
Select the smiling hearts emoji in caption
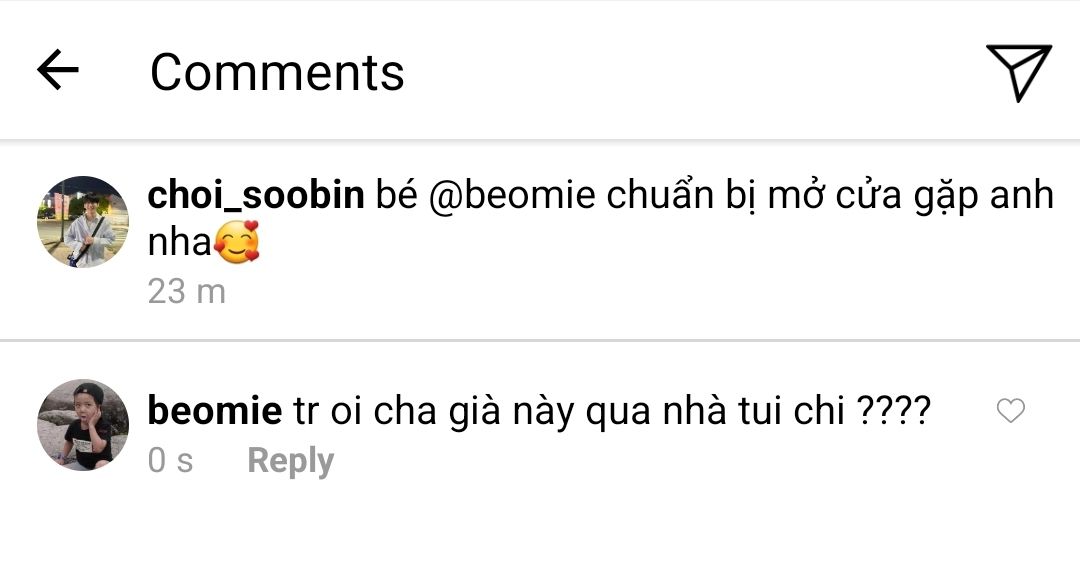pyautogui.click(x=237, y=242)
